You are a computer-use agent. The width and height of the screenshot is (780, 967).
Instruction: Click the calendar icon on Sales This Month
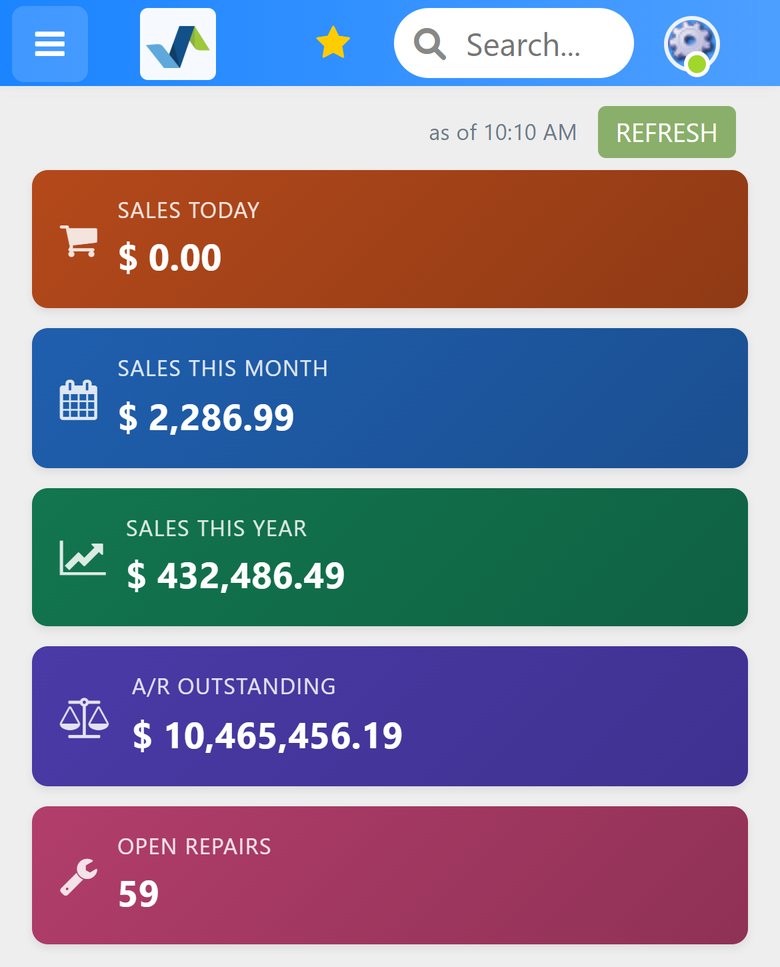78,400
